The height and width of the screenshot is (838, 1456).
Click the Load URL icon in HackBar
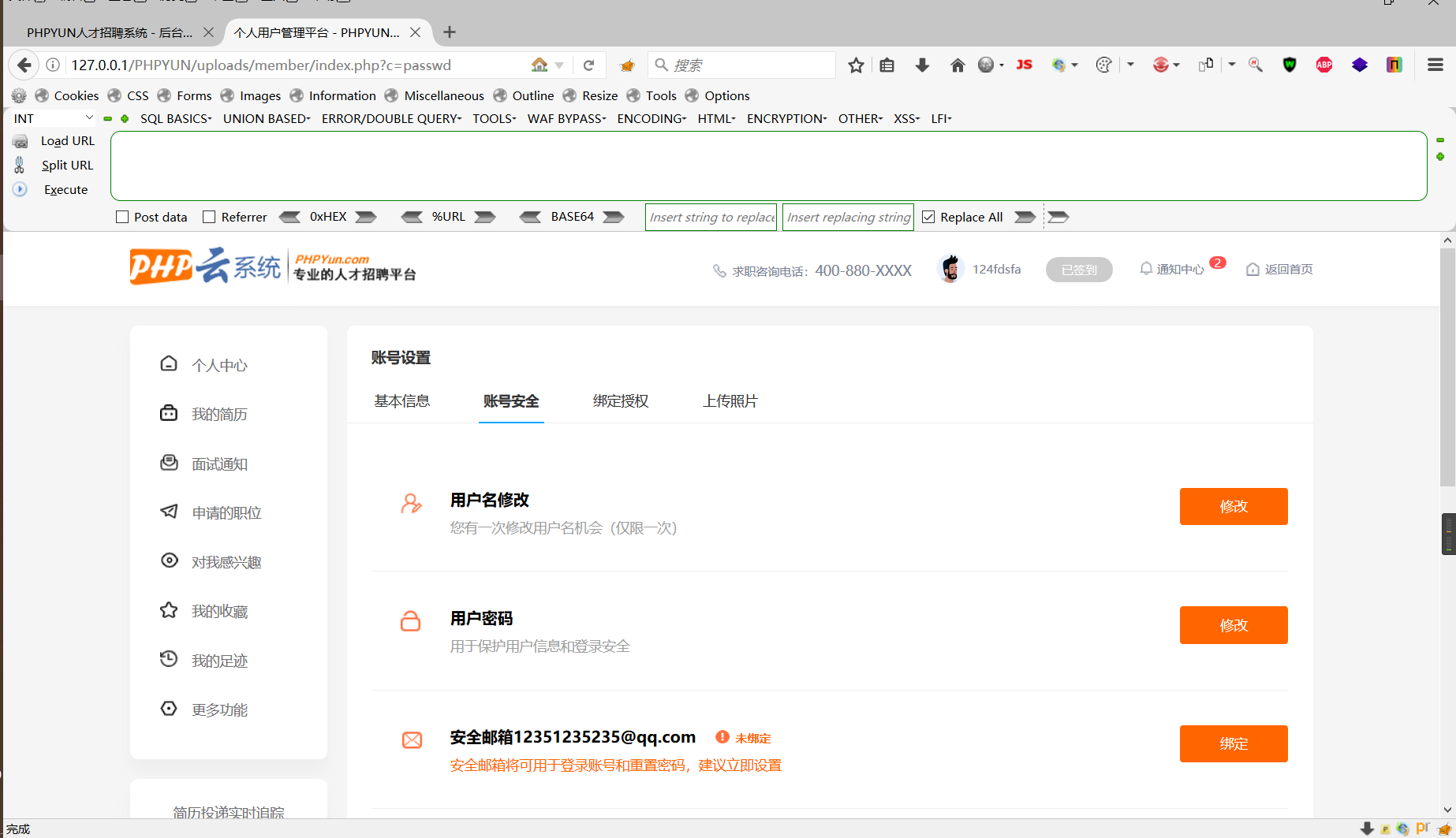click(19, 140)
